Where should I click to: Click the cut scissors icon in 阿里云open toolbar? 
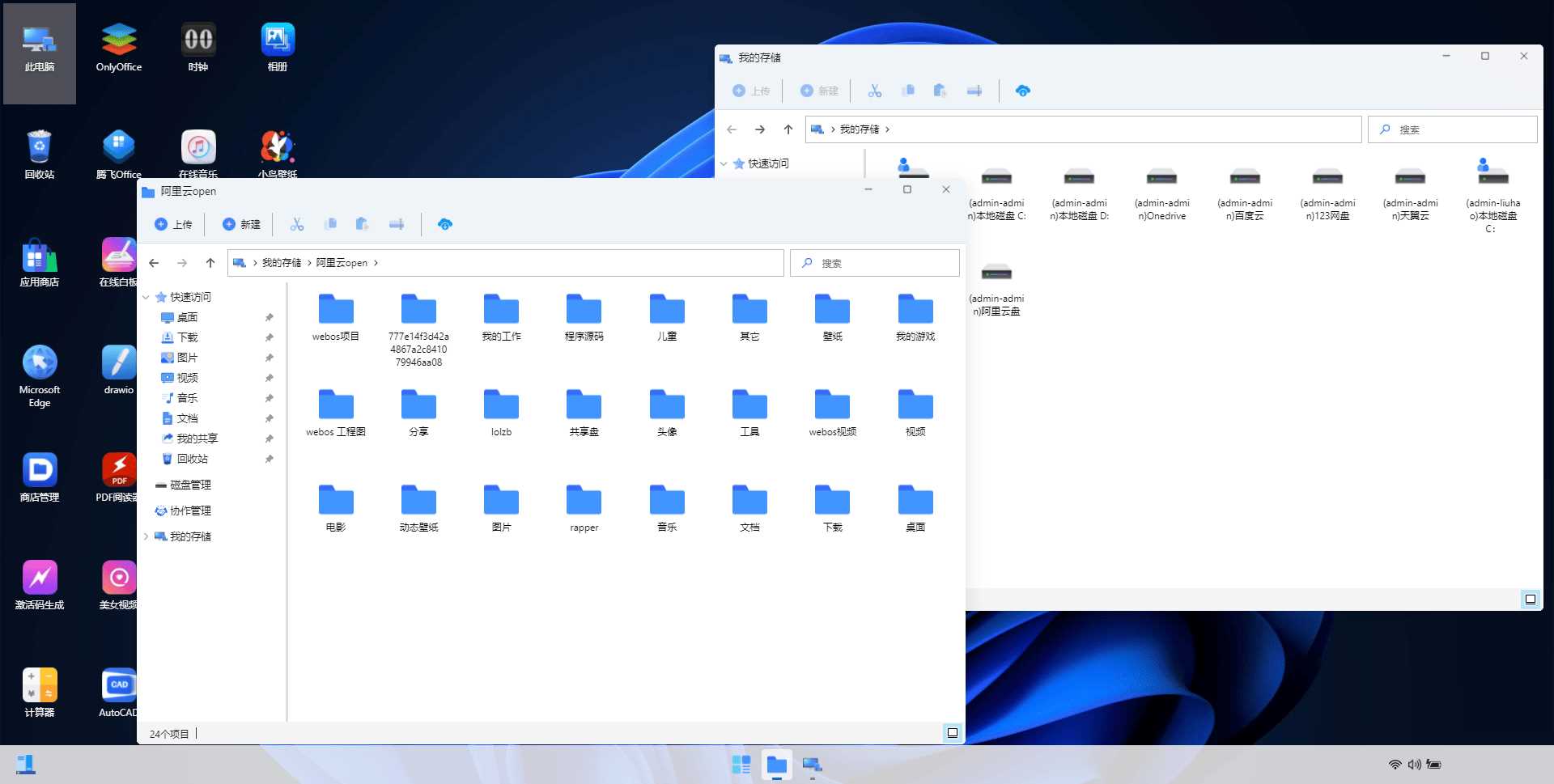coord(297,224)
